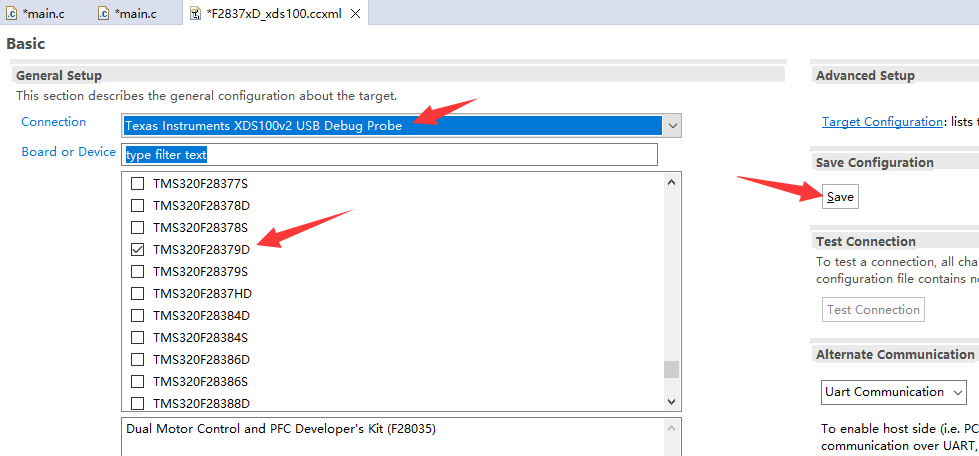Click the Advanced Setup section header
979x456 pixels.
(865, 76)
